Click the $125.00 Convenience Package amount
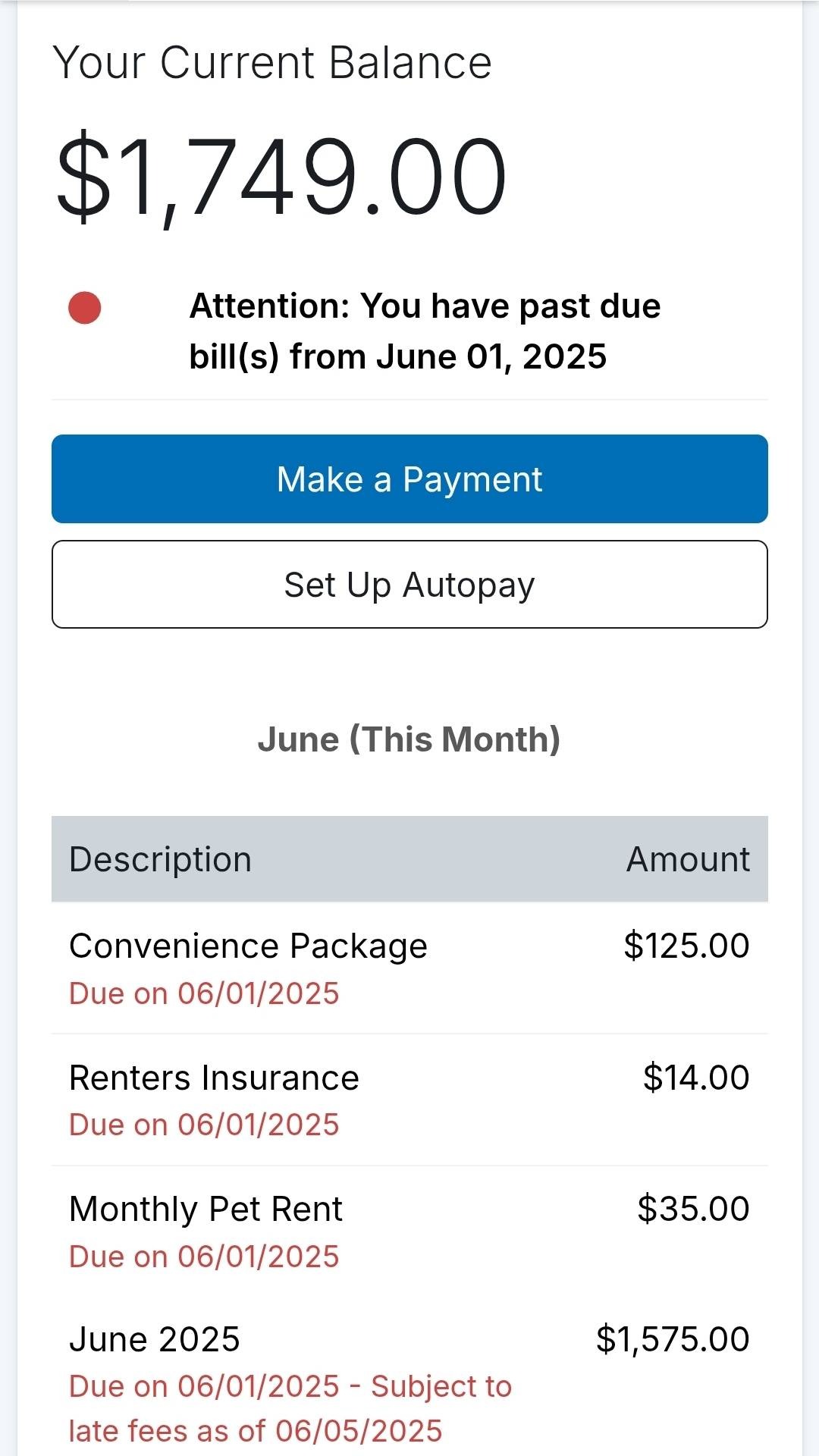This screenshot has width=819, height=1456. click(x=686, y=946)
